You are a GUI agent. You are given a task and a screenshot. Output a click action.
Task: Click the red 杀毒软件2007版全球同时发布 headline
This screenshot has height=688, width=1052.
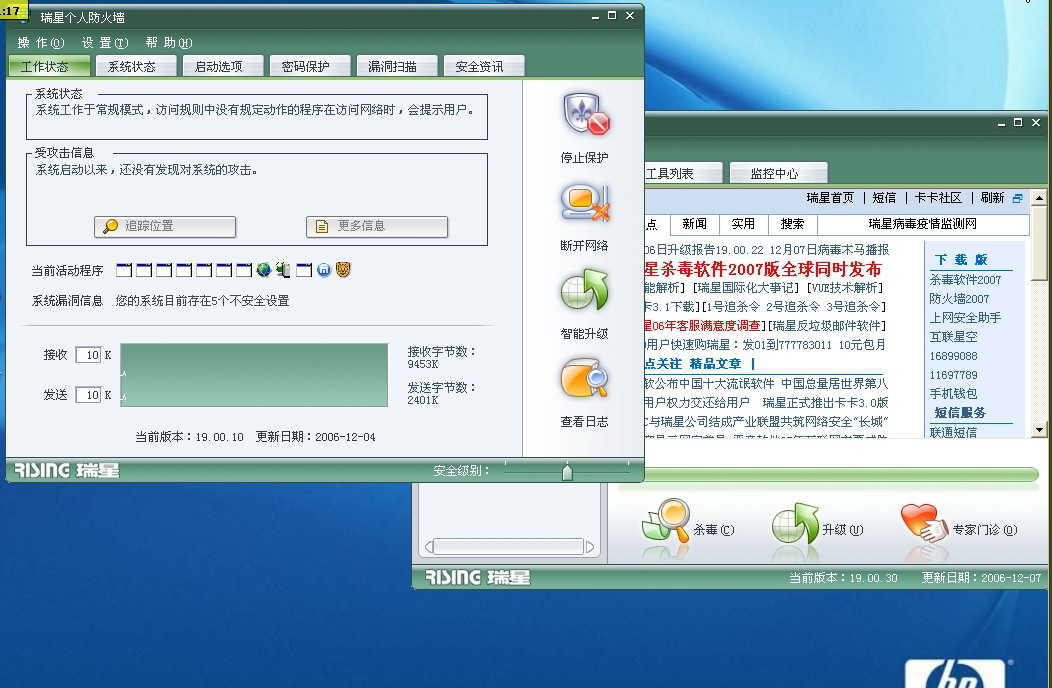click(763, 269)
